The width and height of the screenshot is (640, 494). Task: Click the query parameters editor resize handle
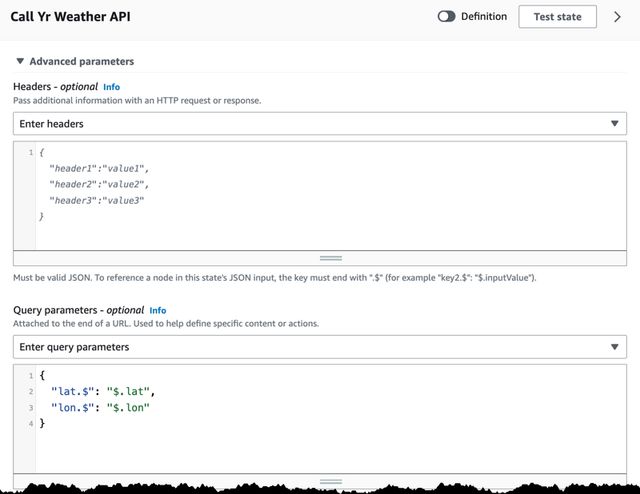[331, 481]
